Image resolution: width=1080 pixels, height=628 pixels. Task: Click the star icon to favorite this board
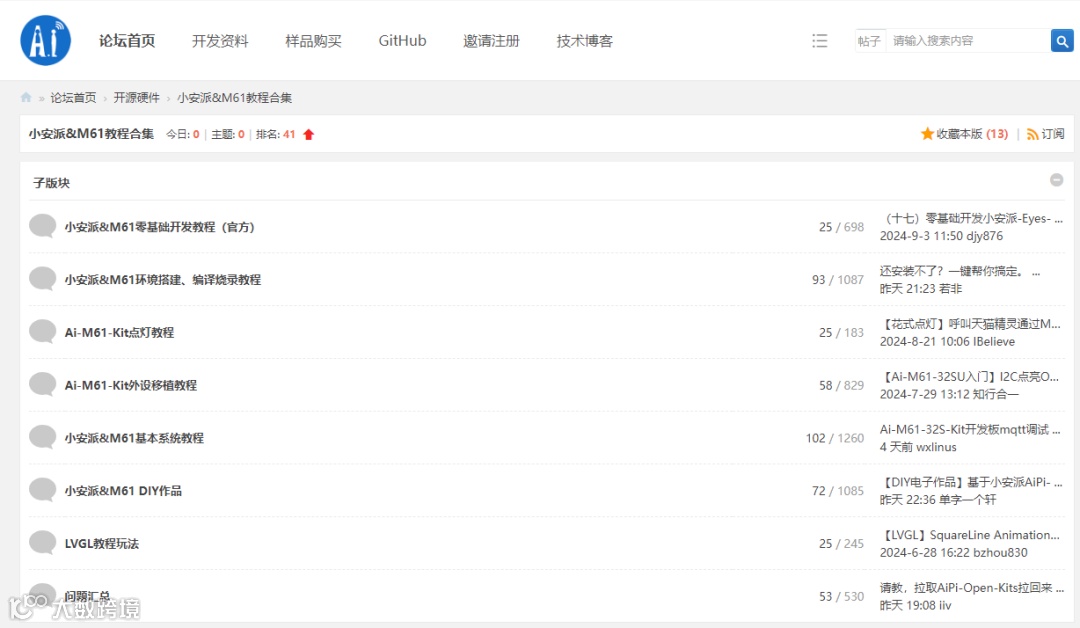(927, 134)
